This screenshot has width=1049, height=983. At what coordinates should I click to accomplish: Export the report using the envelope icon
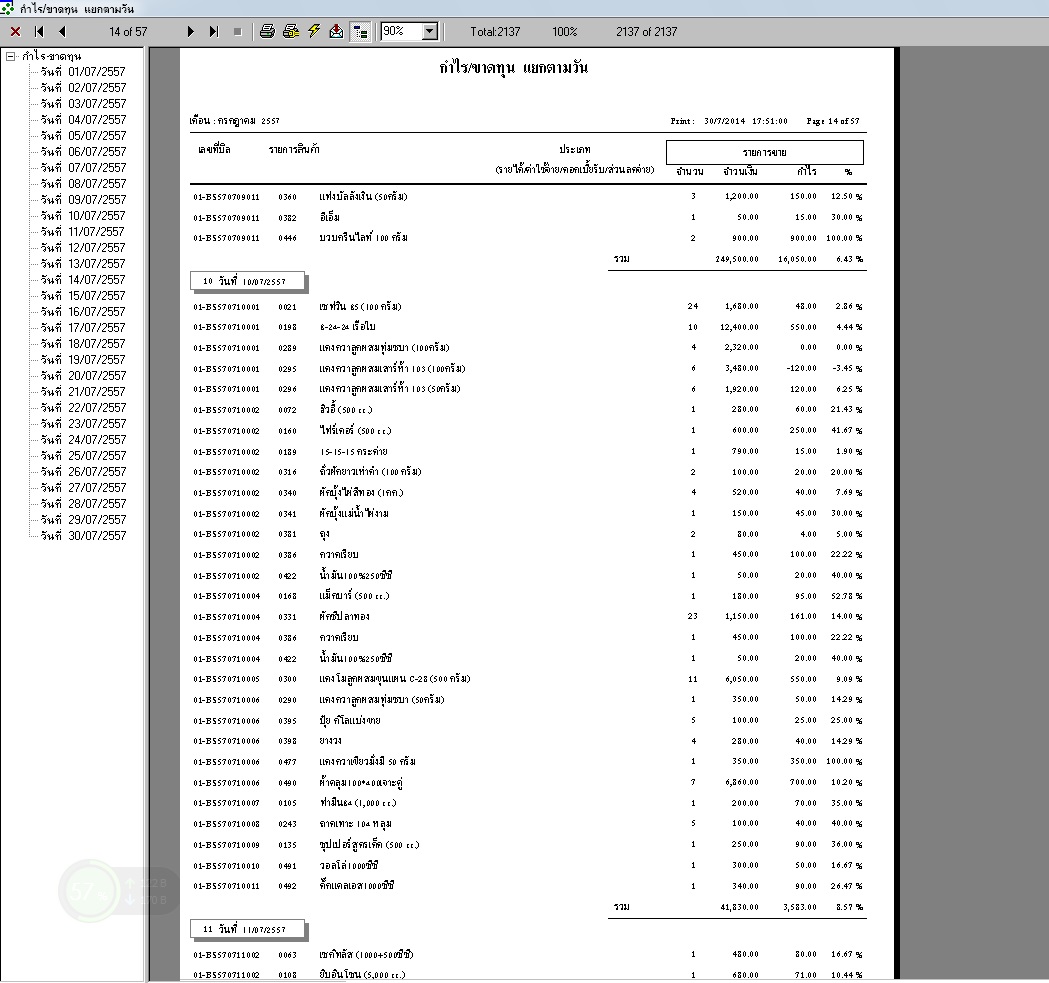(x=337, y=31)
